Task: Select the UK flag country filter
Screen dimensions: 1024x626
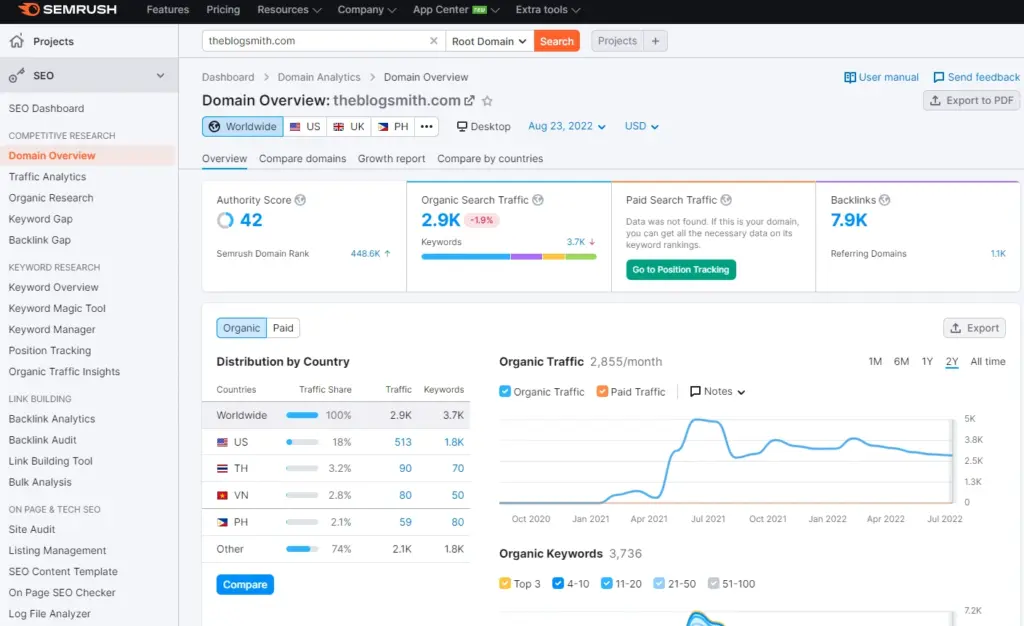Action: (x=349, y=127)
